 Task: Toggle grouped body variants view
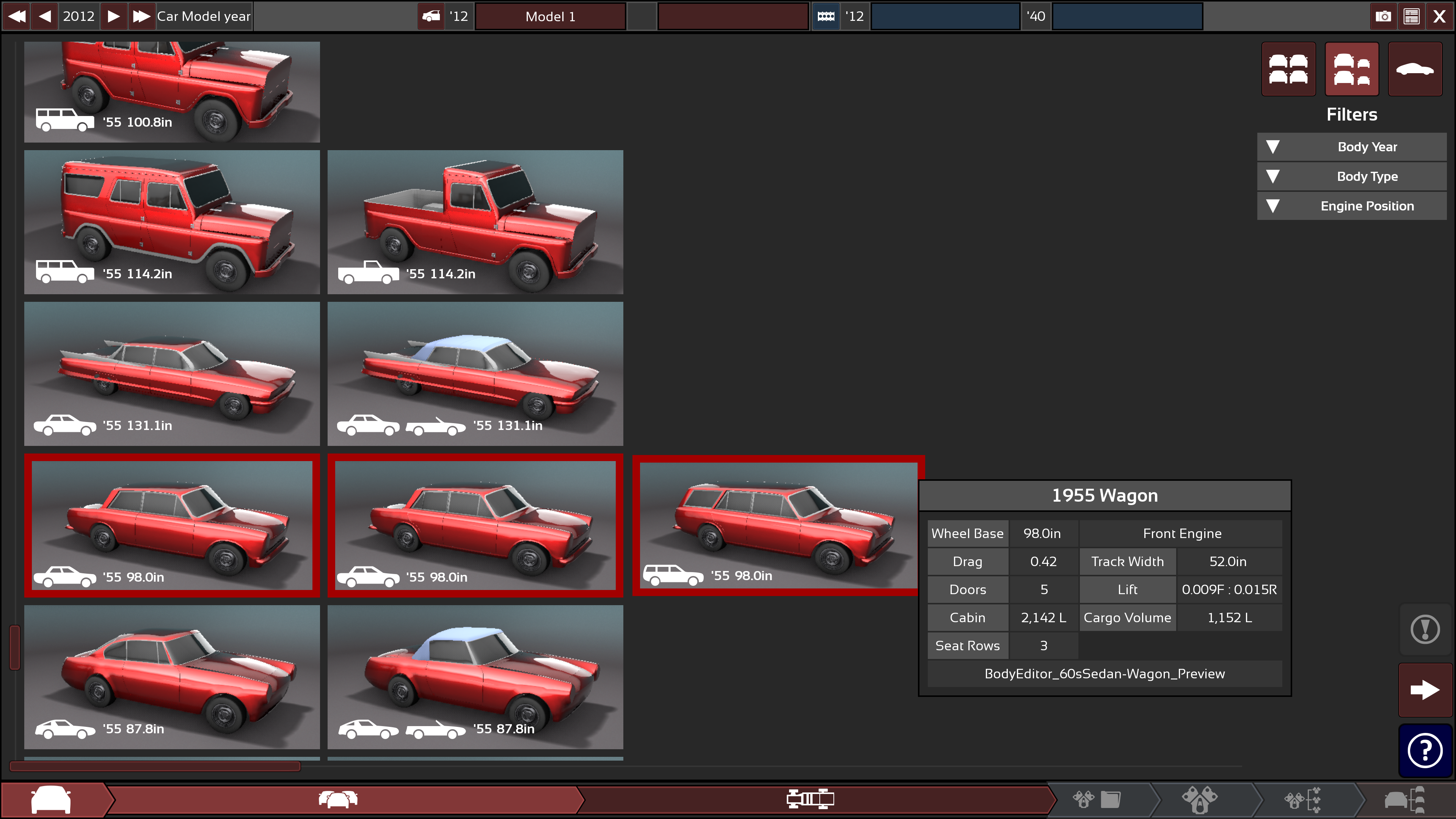coord(1351,69)
